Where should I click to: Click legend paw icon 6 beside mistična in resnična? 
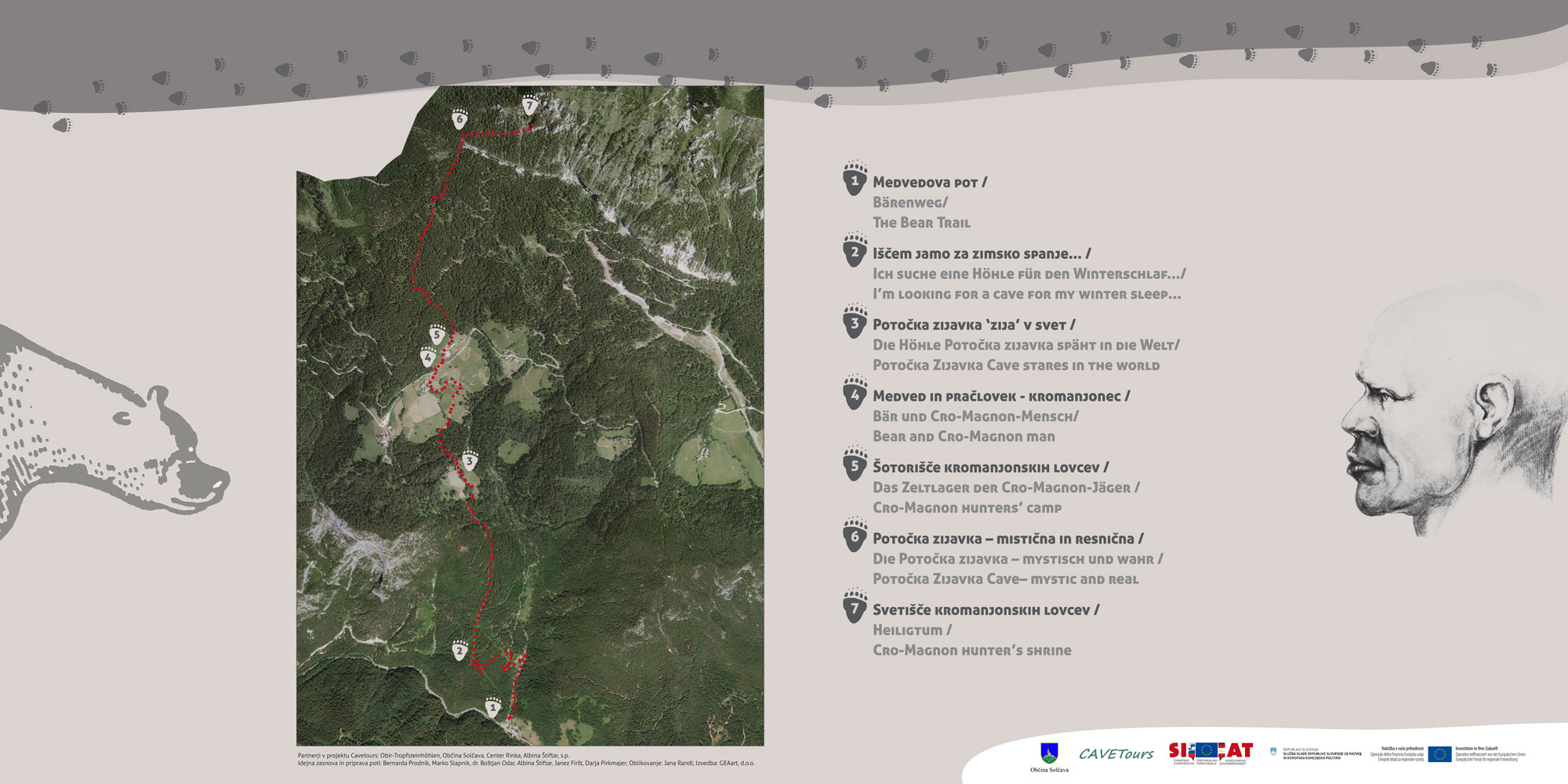pyautogui.click(x=855, y=535)
